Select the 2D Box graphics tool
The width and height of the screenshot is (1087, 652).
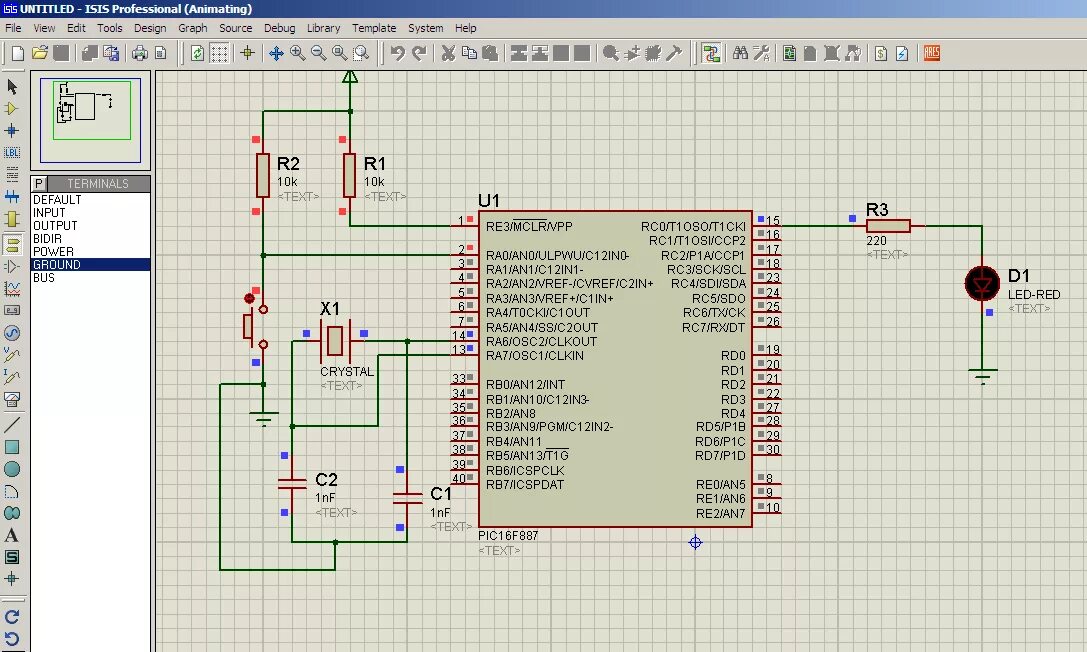12,447
